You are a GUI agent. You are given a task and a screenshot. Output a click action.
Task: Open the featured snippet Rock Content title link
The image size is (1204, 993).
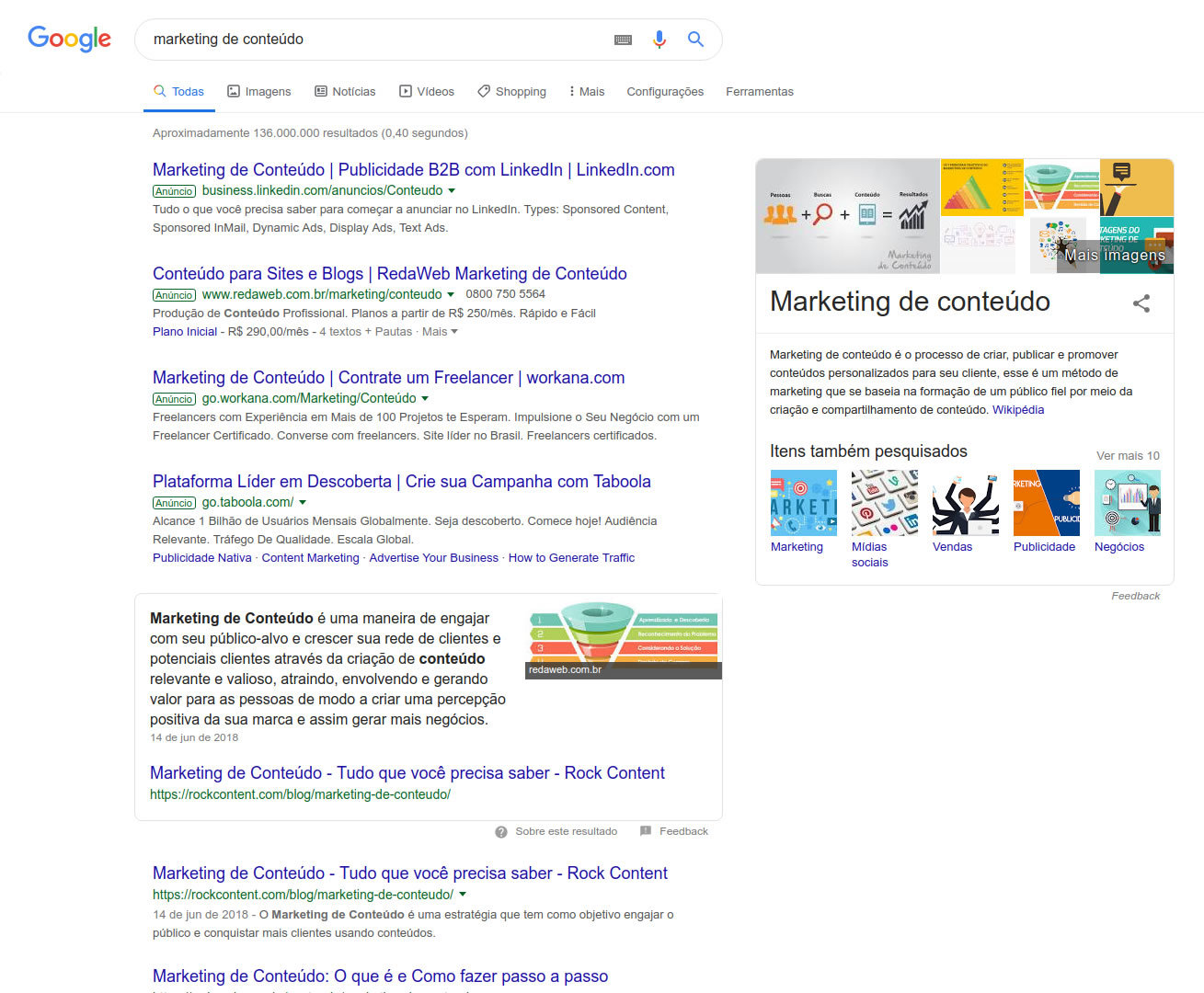point(407,773)
